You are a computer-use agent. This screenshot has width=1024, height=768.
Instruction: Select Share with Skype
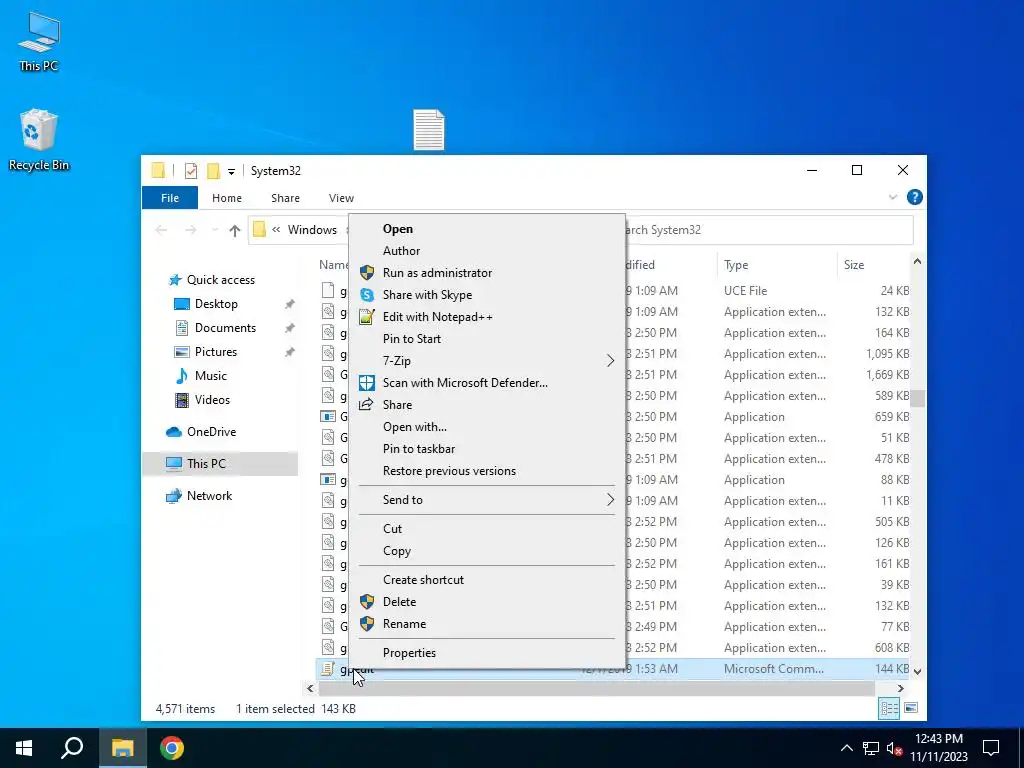point(487,295)
